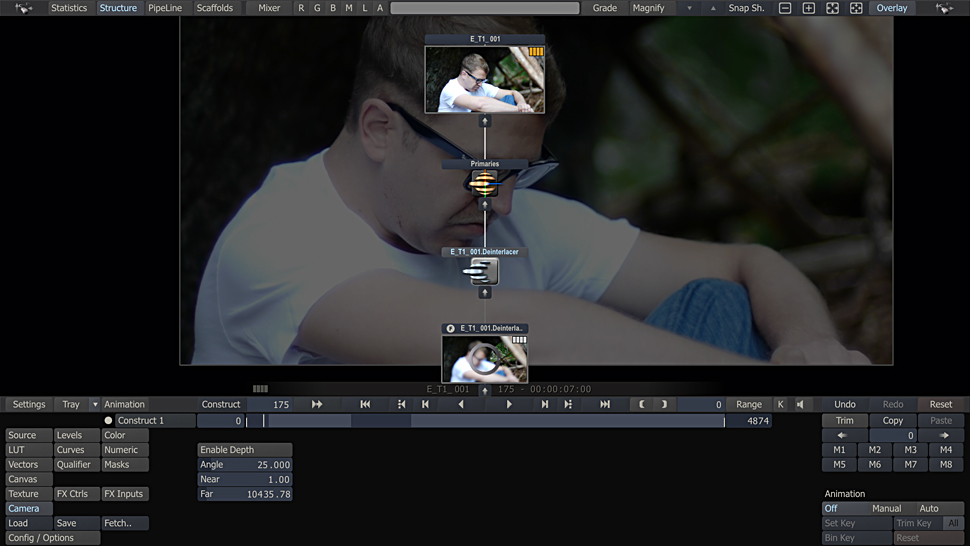Screen dimensions: 970x546
Task: Select the Deinterlacer node icon
Action: (484, 271)
